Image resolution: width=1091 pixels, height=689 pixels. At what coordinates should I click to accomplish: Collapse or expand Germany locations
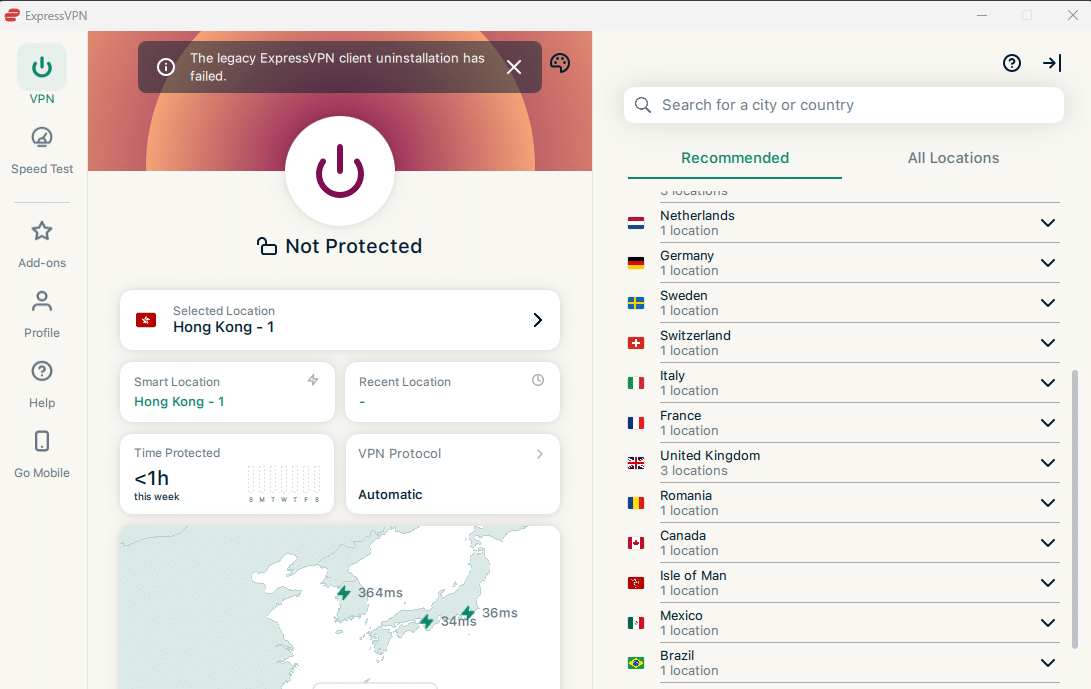pos(1048,262)
